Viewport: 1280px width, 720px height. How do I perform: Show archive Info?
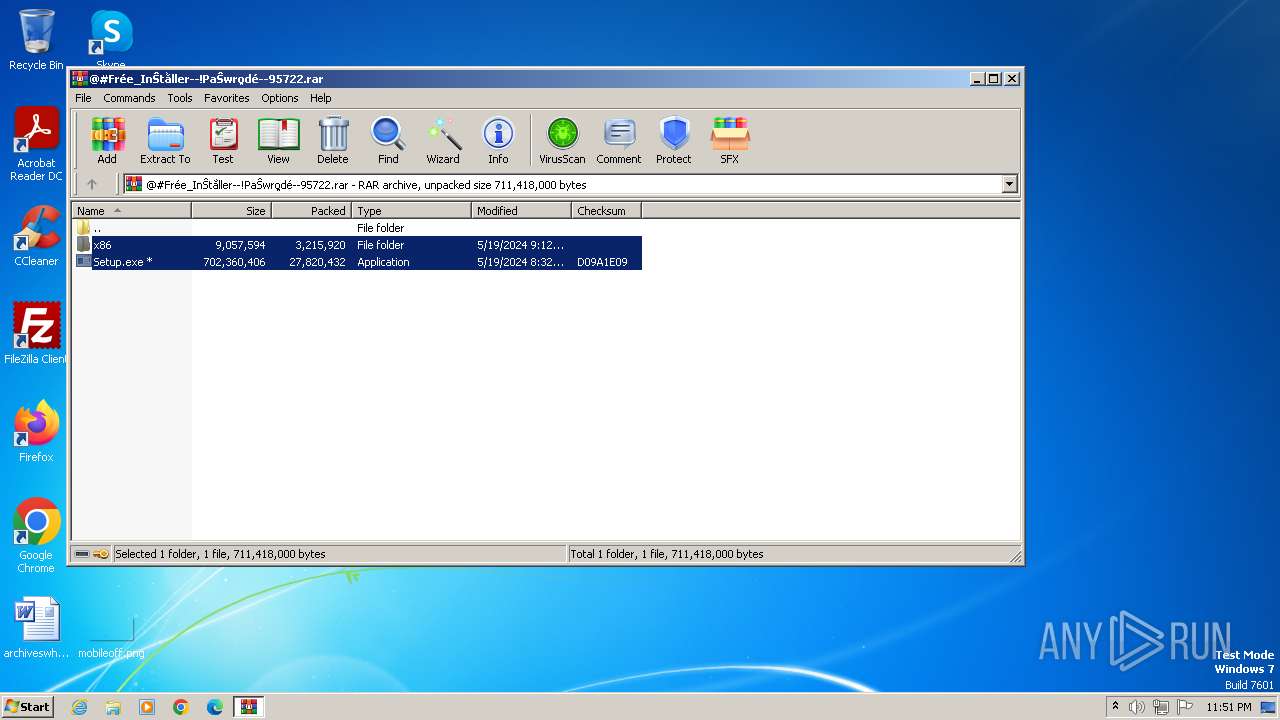(498, 140)
